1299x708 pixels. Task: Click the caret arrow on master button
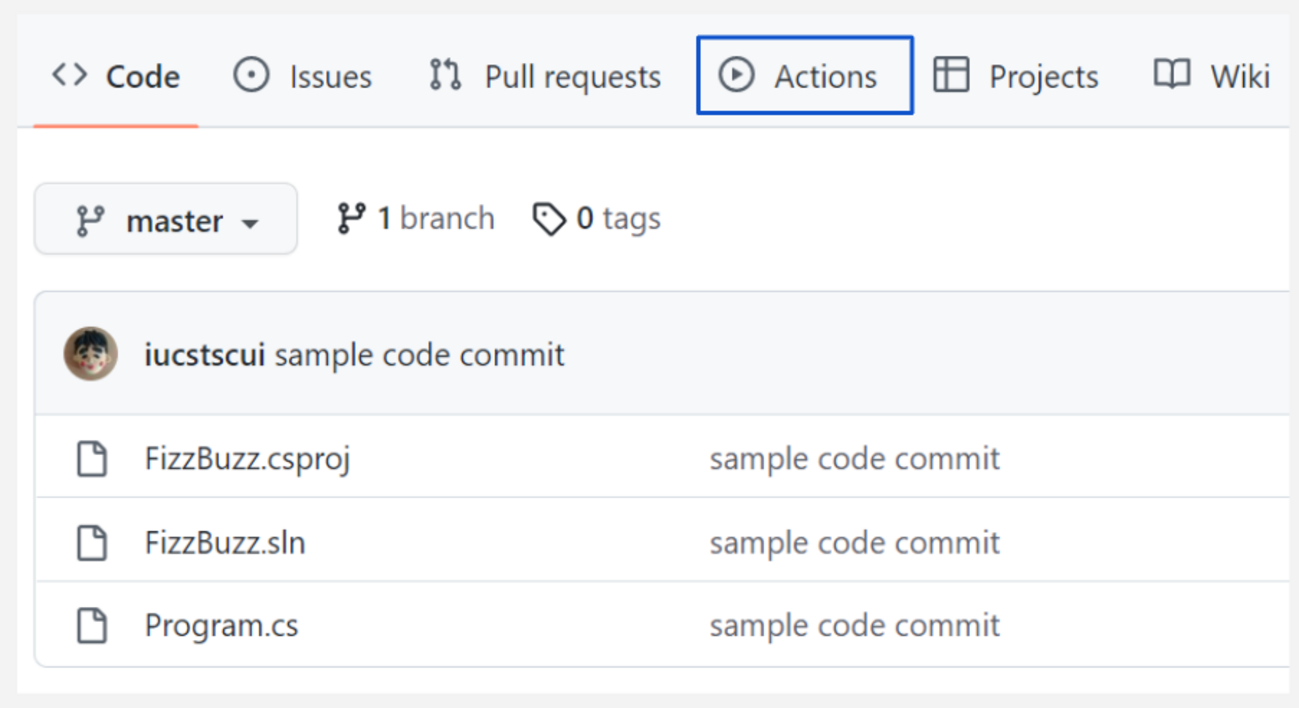(x=250, y=222)
